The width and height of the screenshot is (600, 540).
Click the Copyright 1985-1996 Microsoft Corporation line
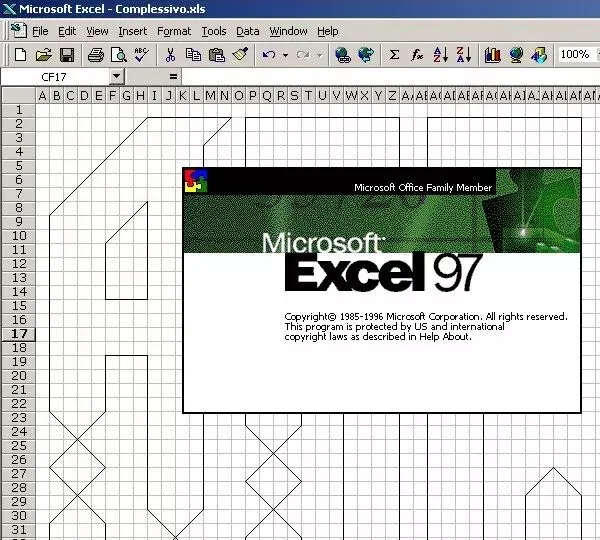pos(426,316)
